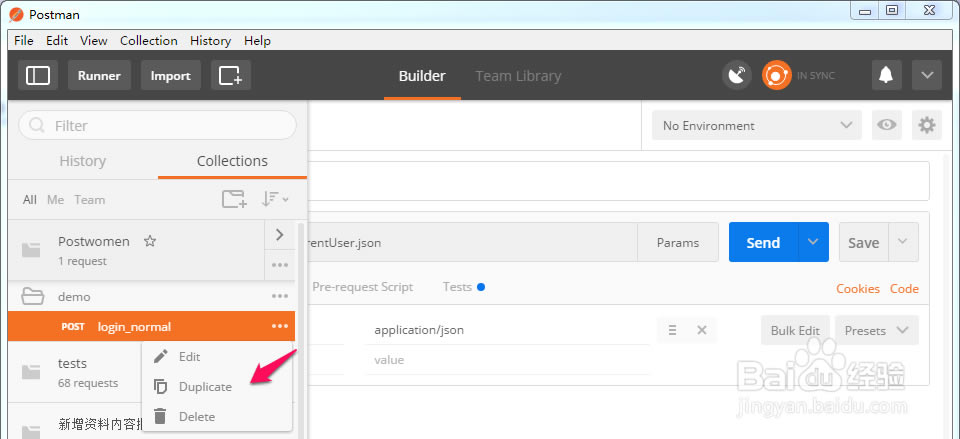Remove the application/json header row
The image size is (960, 439).
(x=702, y=330)
